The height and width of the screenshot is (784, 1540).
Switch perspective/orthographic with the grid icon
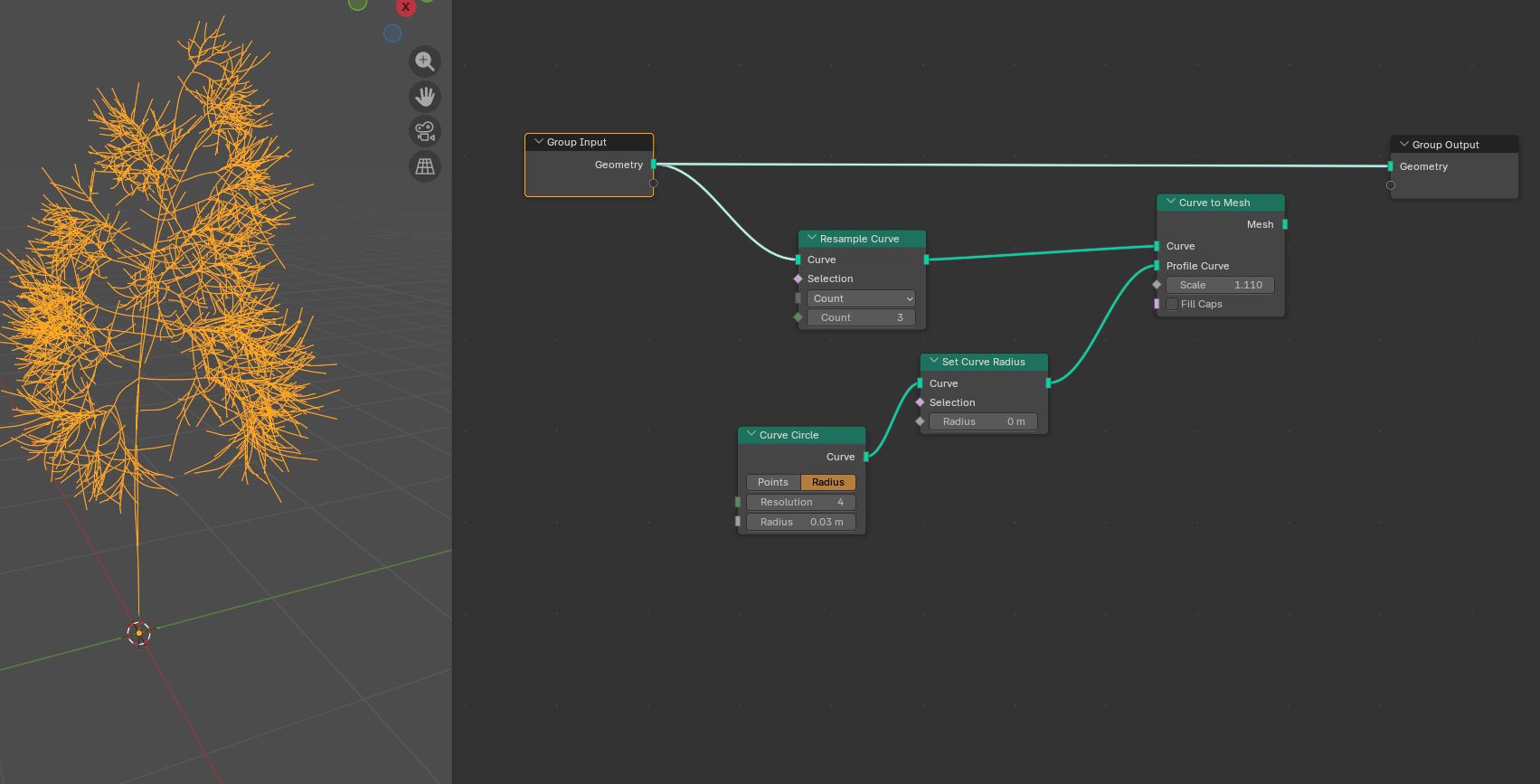(x=425, y=166)
